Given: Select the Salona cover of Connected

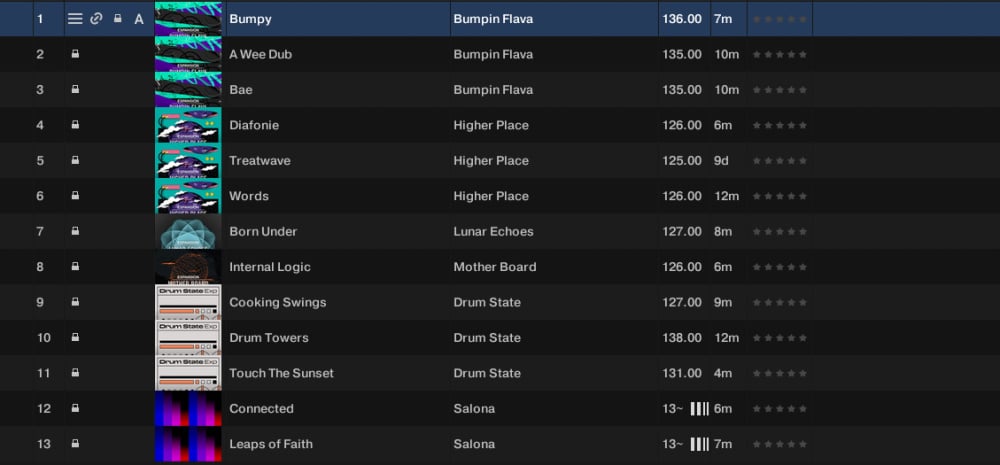Looking at the screenshot, I should coord(188,408).
